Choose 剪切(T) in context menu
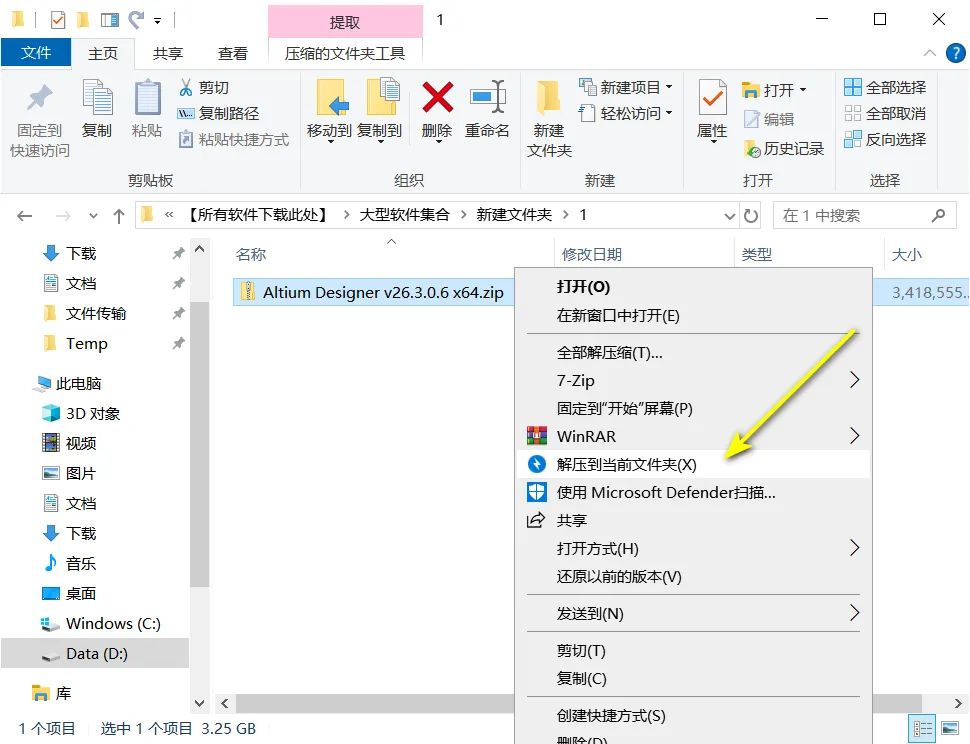The height and width of the screenshot is (744, 970). 693,651
